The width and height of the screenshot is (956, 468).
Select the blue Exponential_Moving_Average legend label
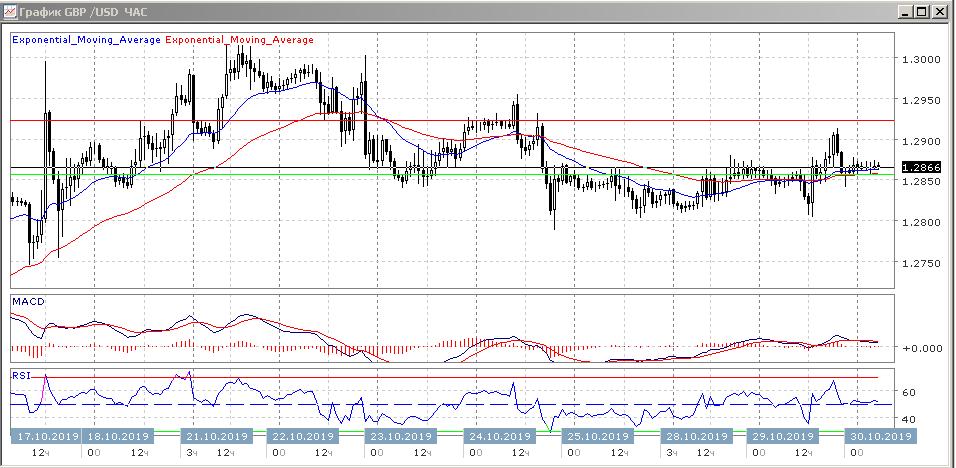click(x=86, y=40)
